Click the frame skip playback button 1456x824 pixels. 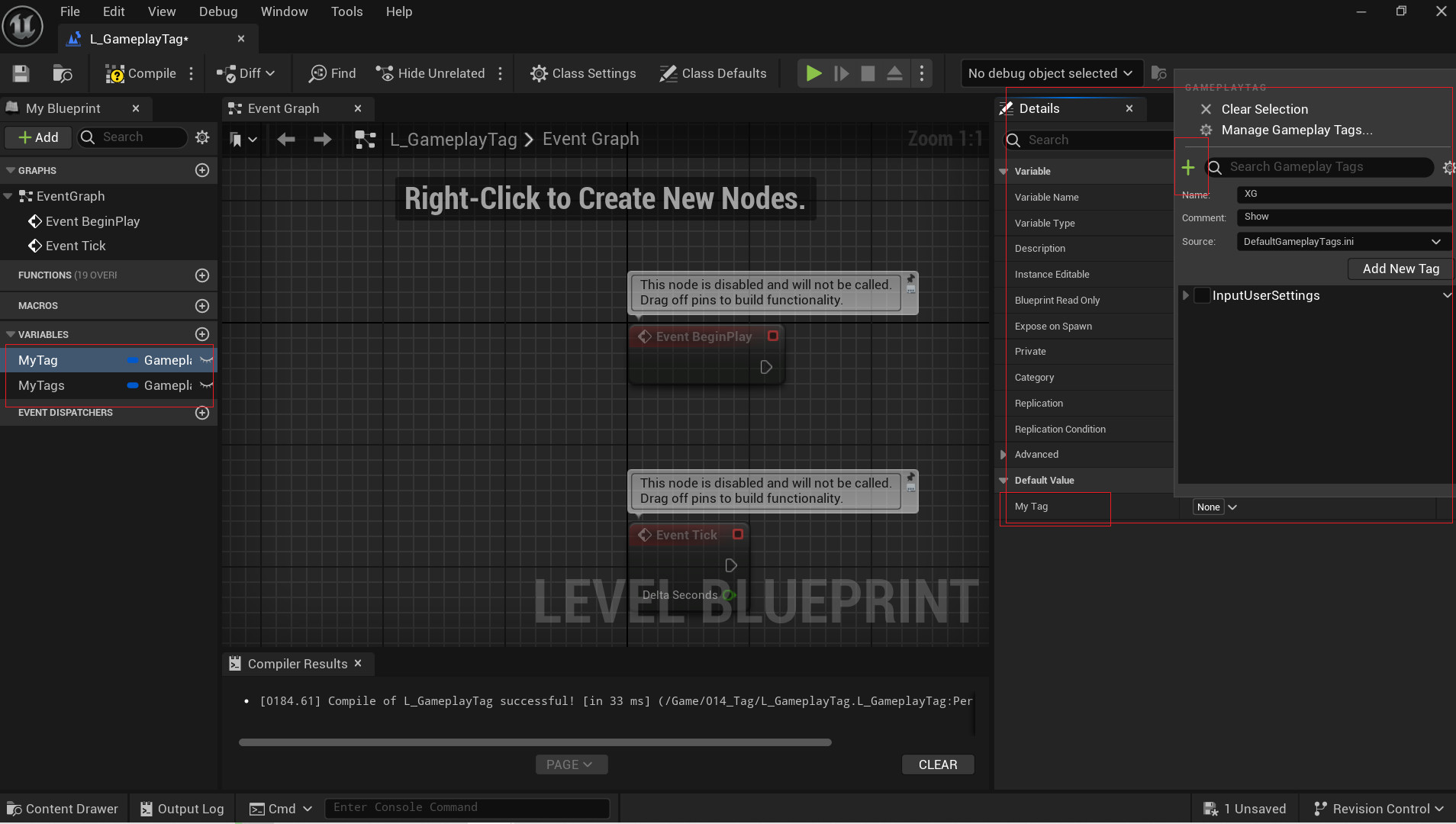point(842,73)
